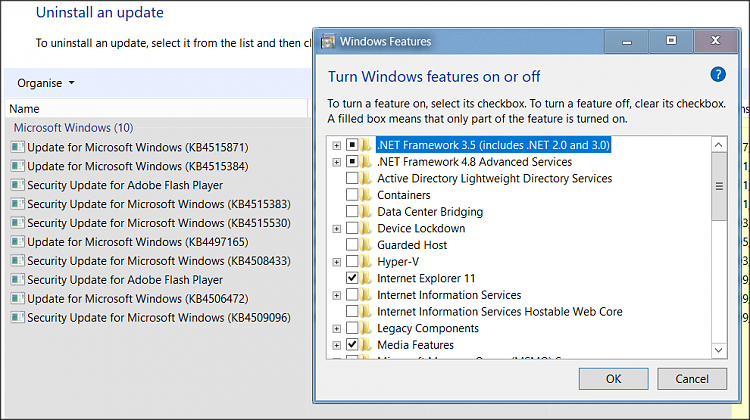Check the Data Center Bridging box
The height and width of the screenshot is (420, 750).
pos(352,211)
